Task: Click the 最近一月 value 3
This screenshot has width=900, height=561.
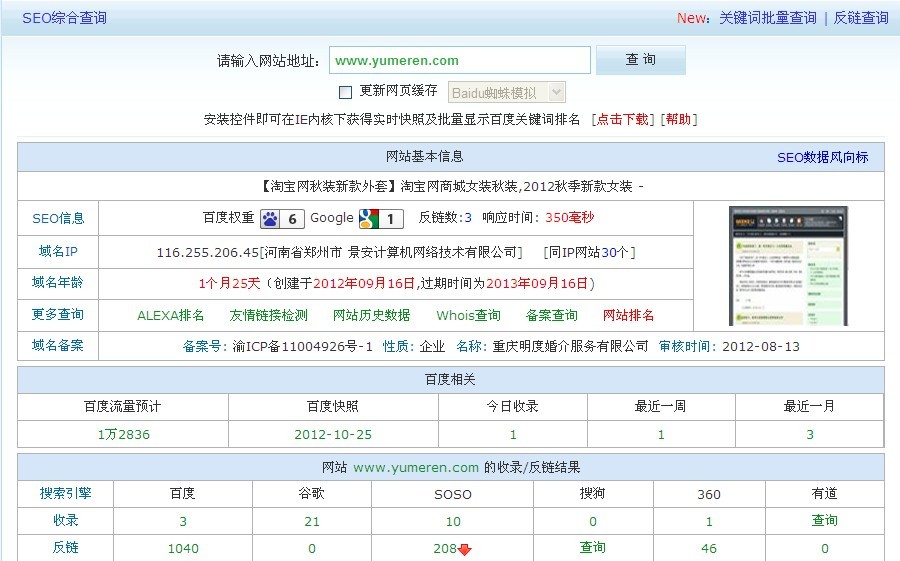Action: click(x=810, y=435)
